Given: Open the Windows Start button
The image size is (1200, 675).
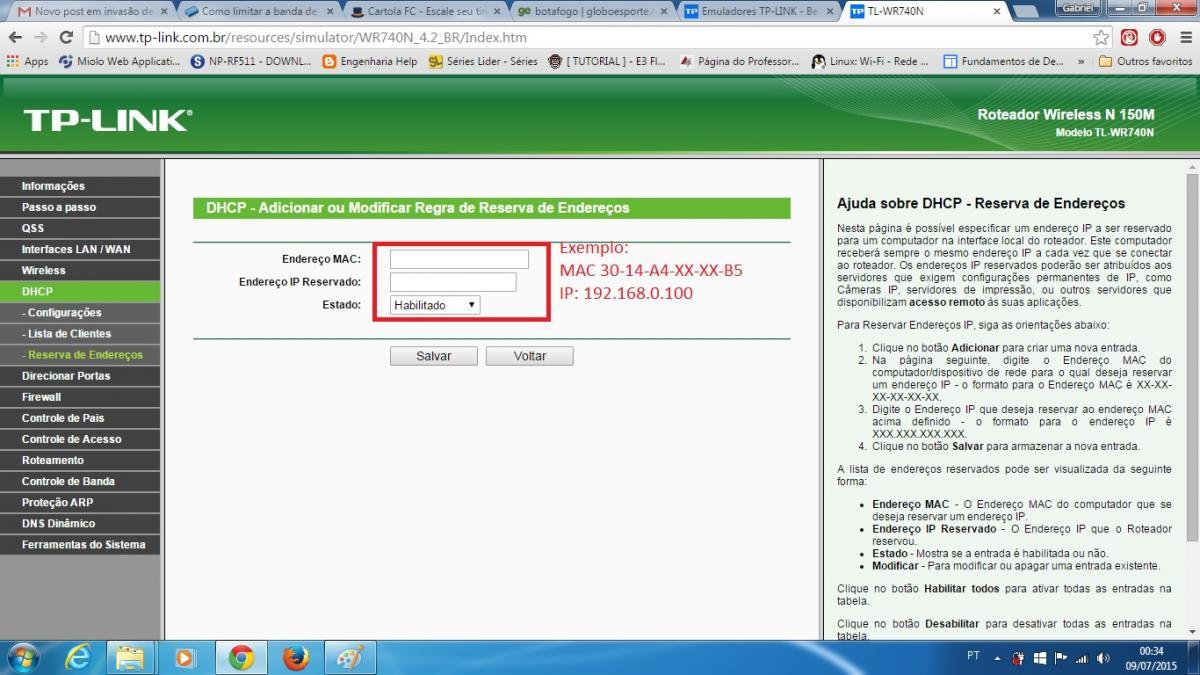Looking at the screenshot, I should point(22,657).
